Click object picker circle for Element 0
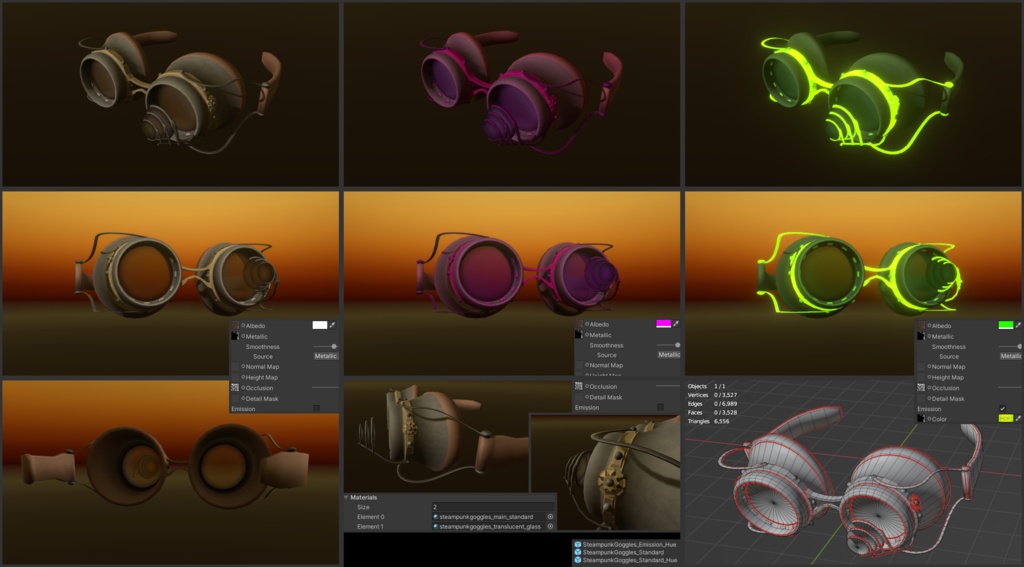Screen dimensions: 1024x567 click(551, 517)
